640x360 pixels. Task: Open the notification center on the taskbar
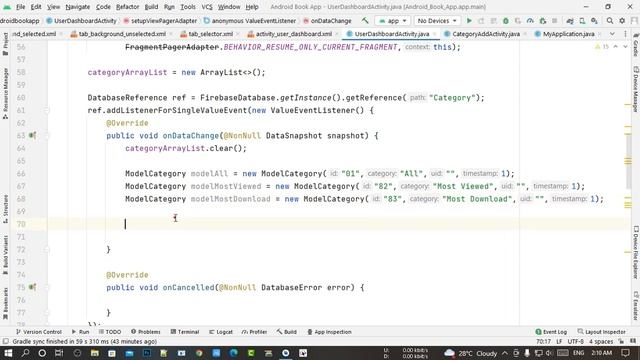pos(626,353)
